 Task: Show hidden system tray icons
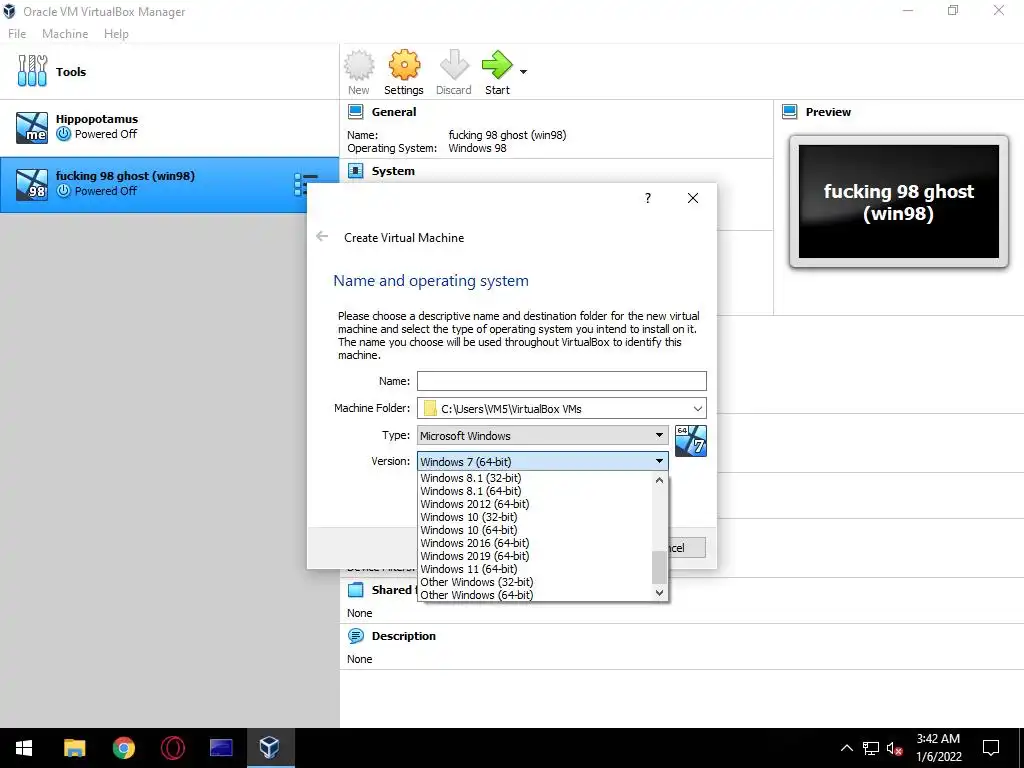pyautogui.click(x=846, y=748)
